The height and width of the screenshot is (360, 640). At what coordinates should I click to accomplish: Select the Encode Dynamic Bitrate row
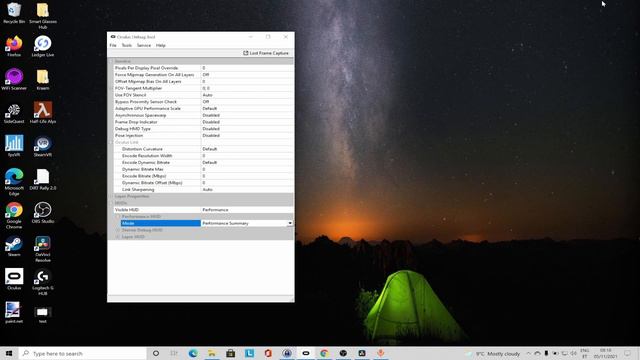pos(203,162)
